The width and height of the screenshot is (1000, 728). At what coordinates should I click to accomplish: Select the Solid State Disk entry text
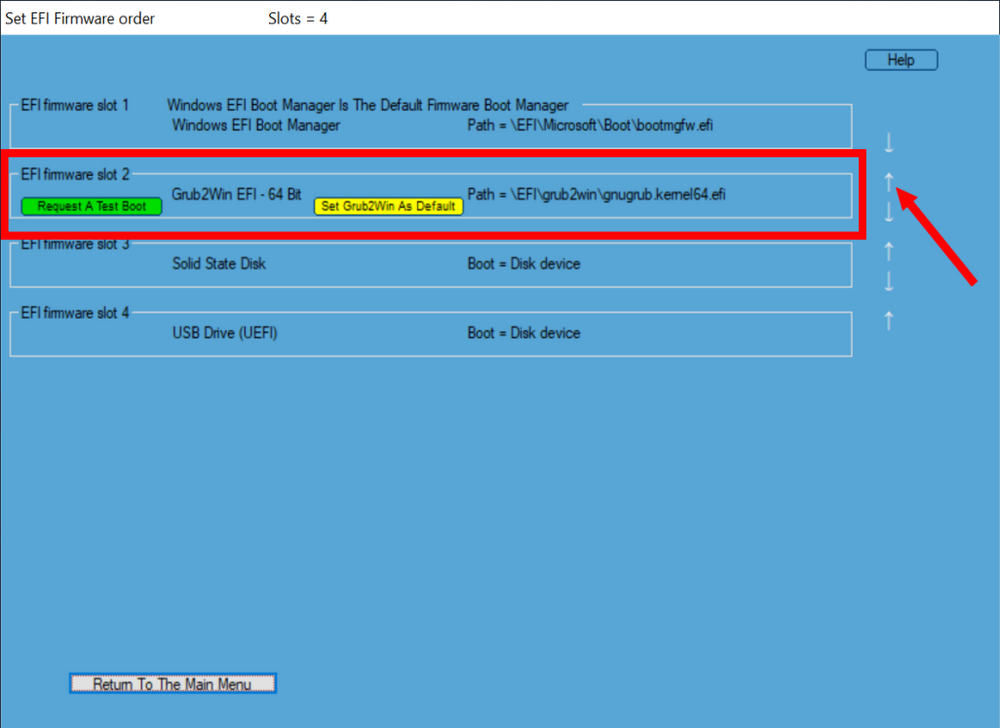[x=219, y=264]
